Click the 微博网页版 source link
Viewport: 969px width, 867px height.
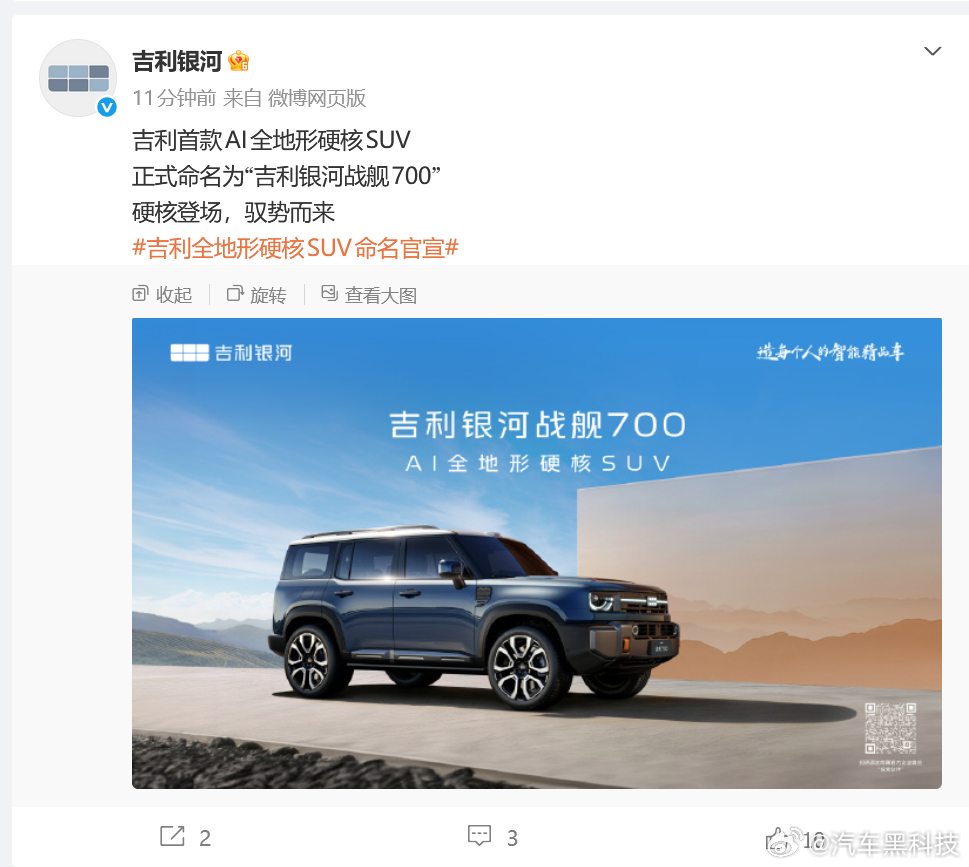click(x=317, y=98)
